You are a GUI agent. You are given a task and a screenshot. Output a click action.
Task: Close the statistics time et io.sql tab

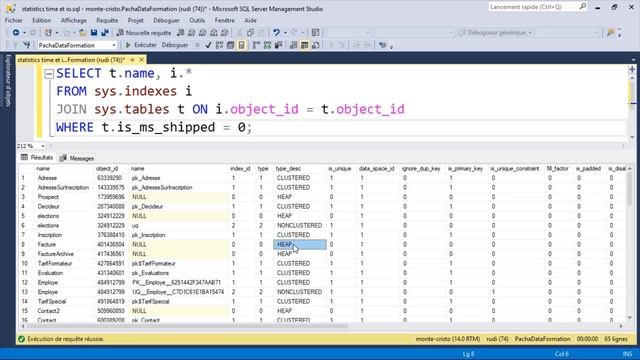(x=142, y=60)
